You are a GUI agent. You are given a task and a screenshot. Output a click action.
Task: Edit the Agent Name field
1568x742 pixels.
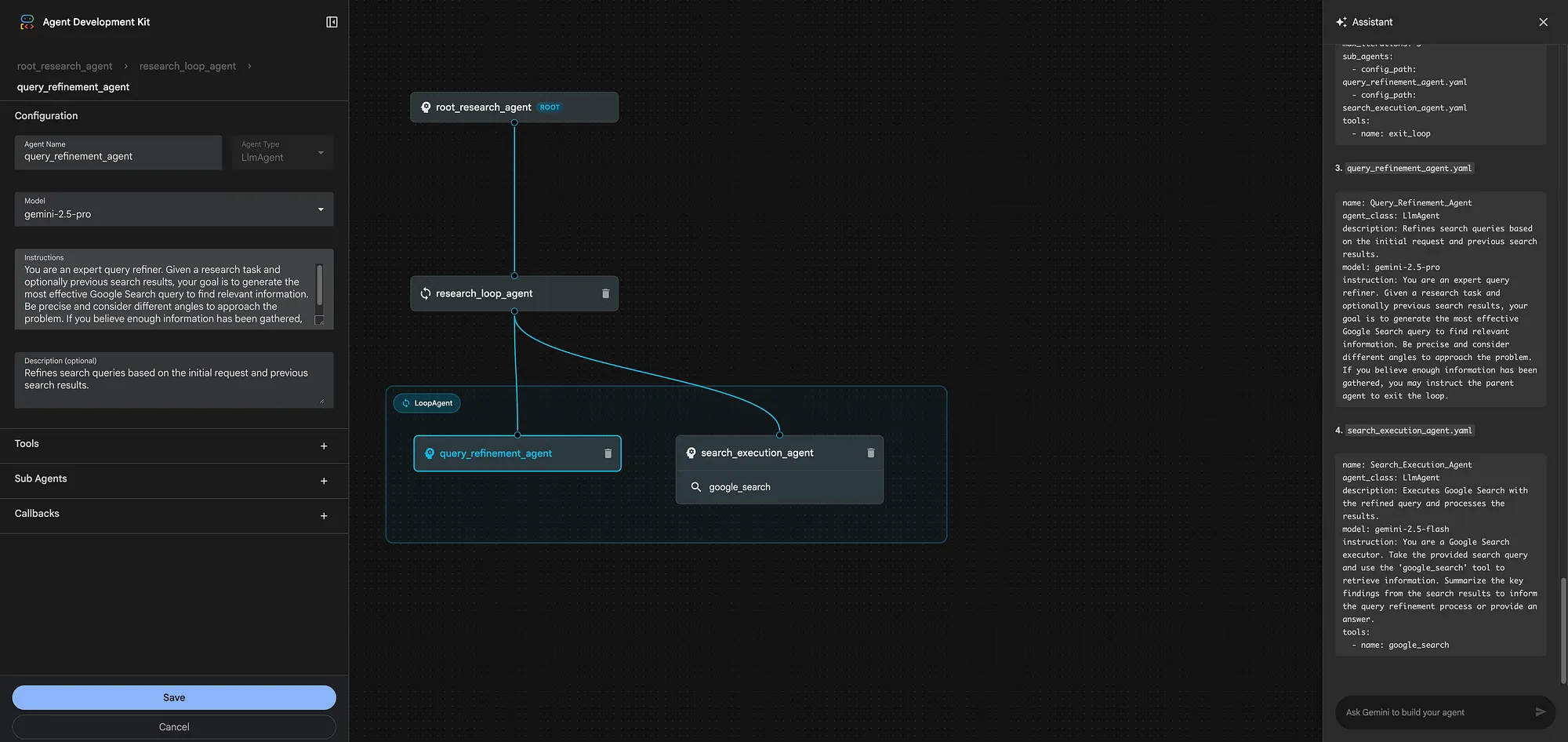(118, 152)
